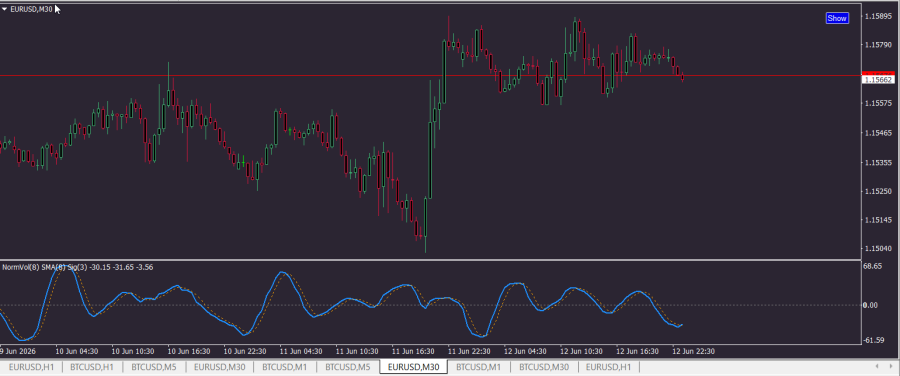Open the BTCUSD,M1 tab left of BTCUSD,M30
Screen dimensions: 900x376
coord(479,367)
